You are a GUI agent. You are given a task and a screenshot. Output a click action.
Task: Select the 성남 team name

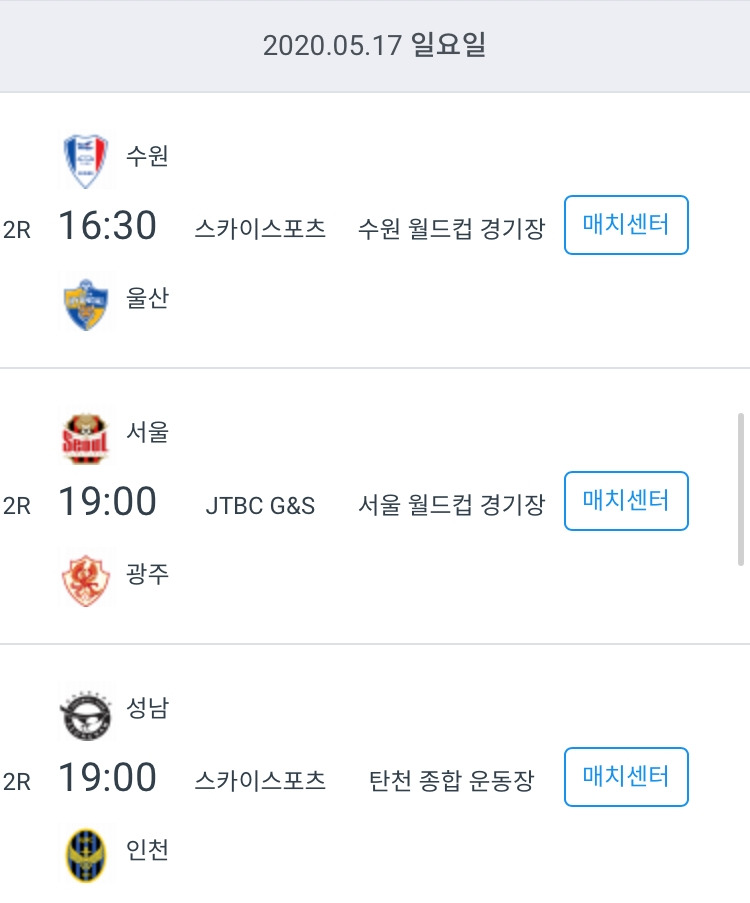[x=147, y=708]
